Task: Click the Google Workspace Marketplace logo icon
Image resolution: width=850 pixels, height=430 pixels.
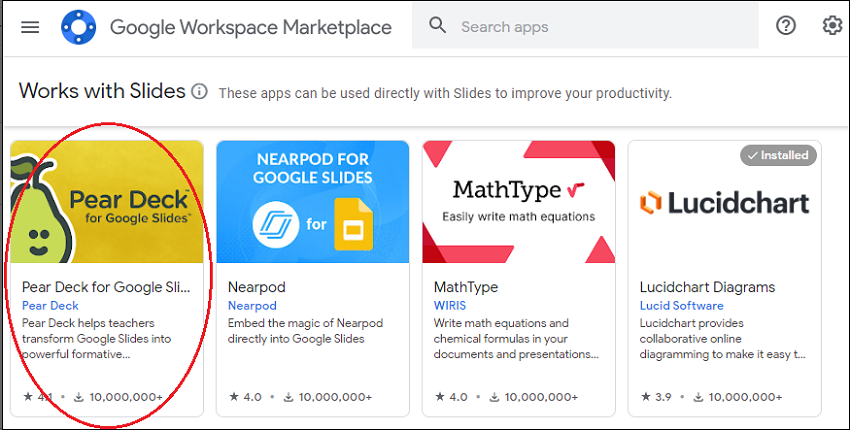Action: click(x=79, y=27)
